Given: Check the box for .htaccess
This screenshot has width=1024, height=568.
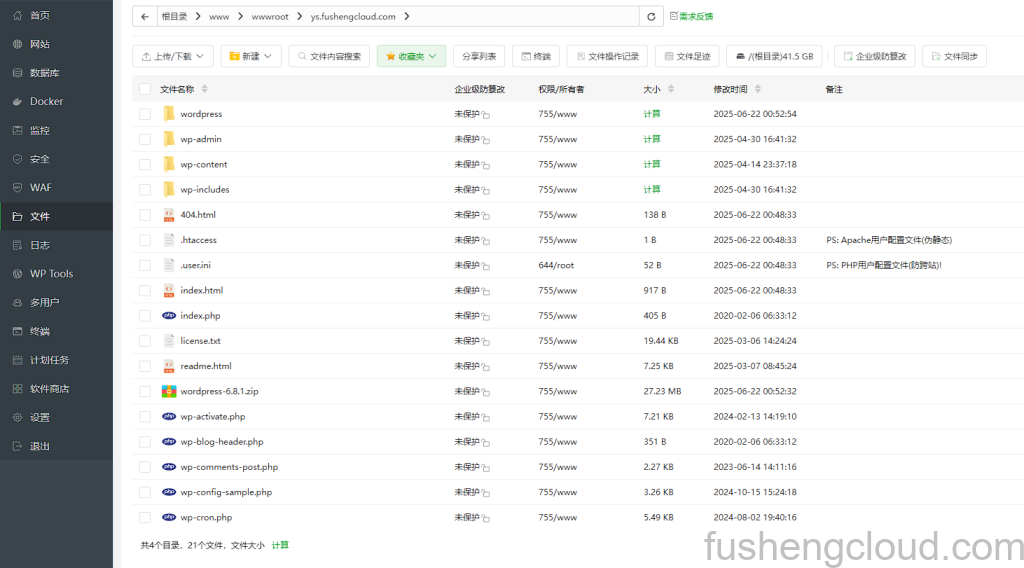Looking at the screenshot, I should [145, 240].
